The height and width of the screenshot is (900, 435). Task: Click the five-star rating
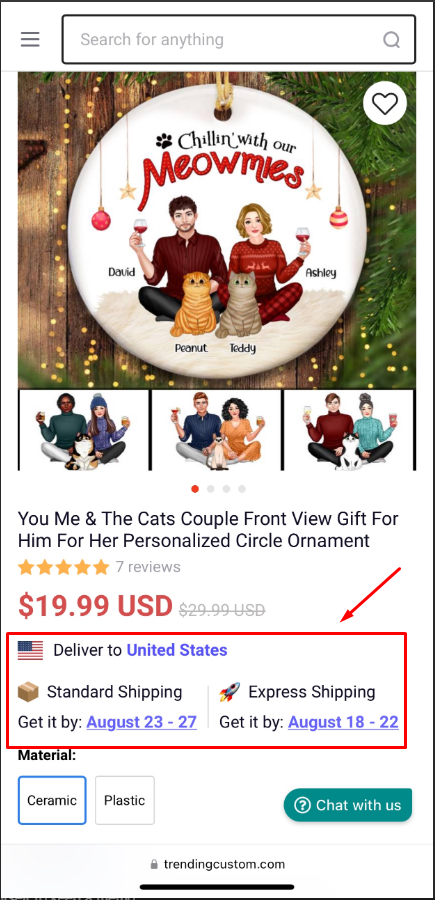point(63,567)
